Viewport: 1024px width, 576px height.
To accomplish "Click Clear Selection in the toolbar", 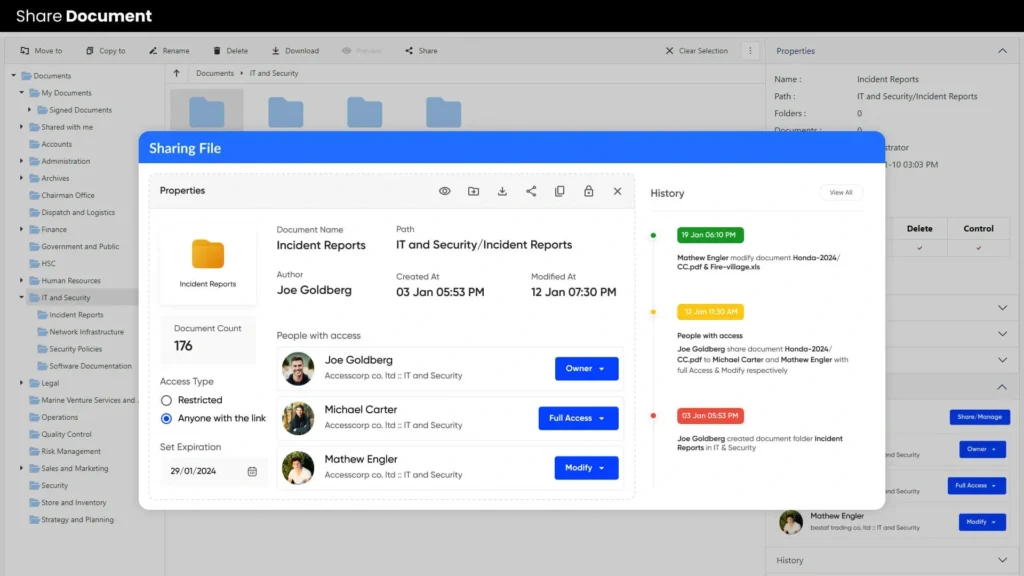I will pyautogui.click(x=697, y=51).
